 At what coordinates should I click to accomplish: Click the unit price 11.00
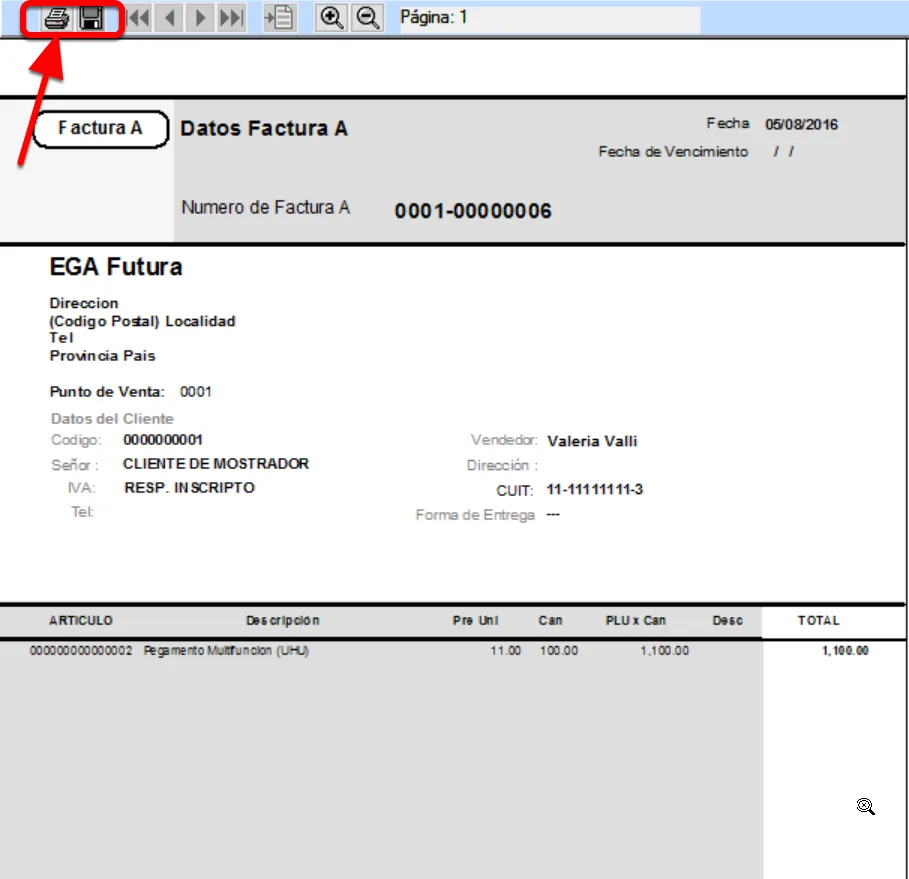tap(506, 651)
